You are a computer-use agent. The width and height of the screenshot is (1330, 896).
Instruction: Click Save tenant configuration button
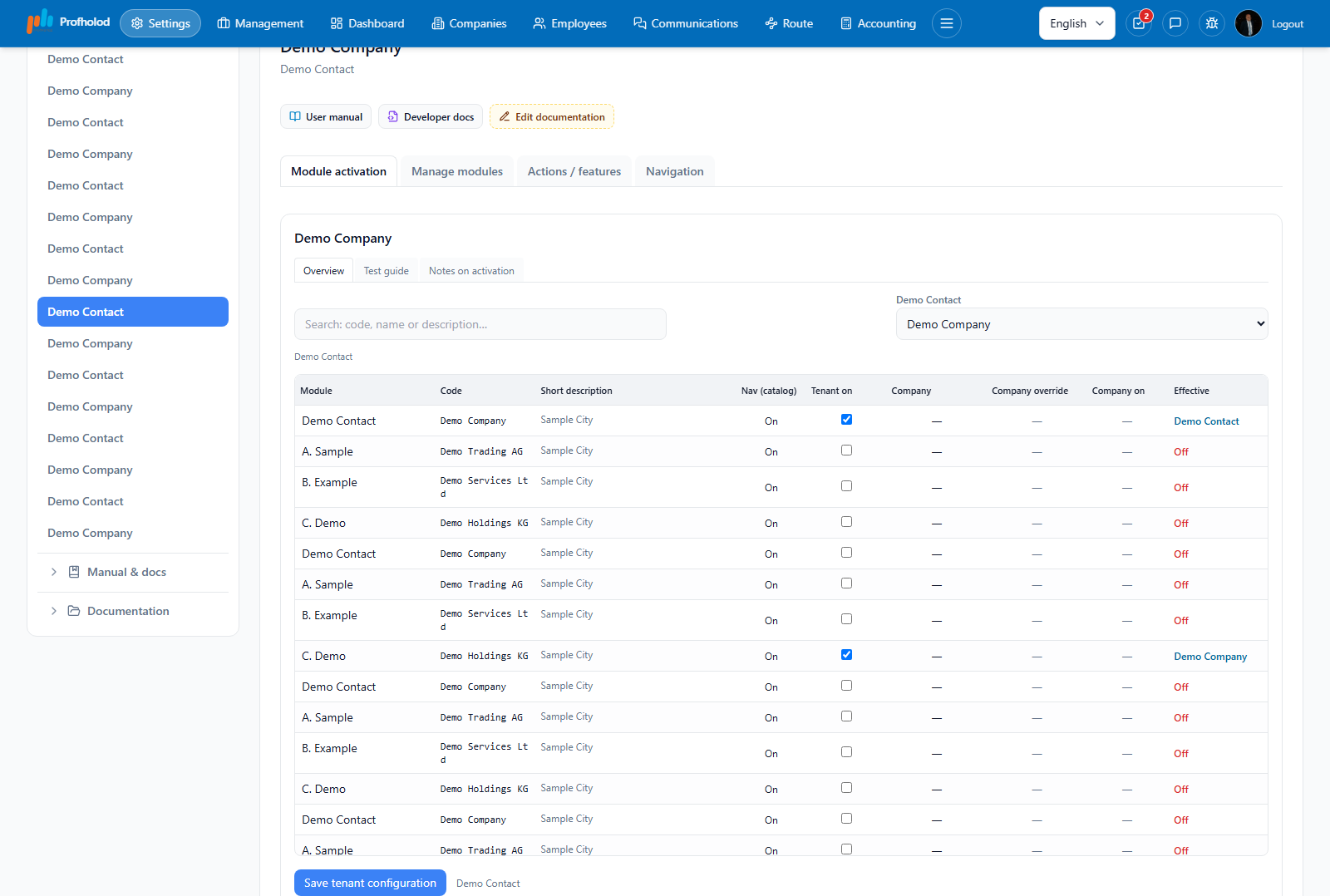[x=370, y=883]
